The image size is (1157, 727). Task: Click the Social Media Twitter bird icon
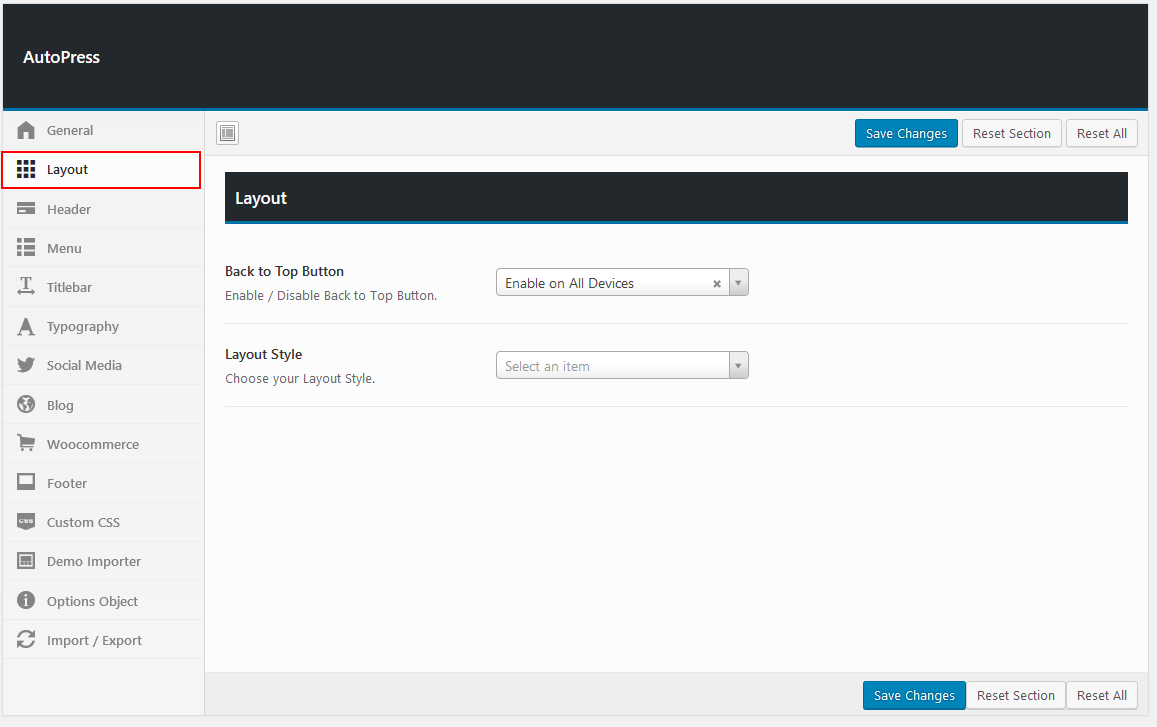26,365
